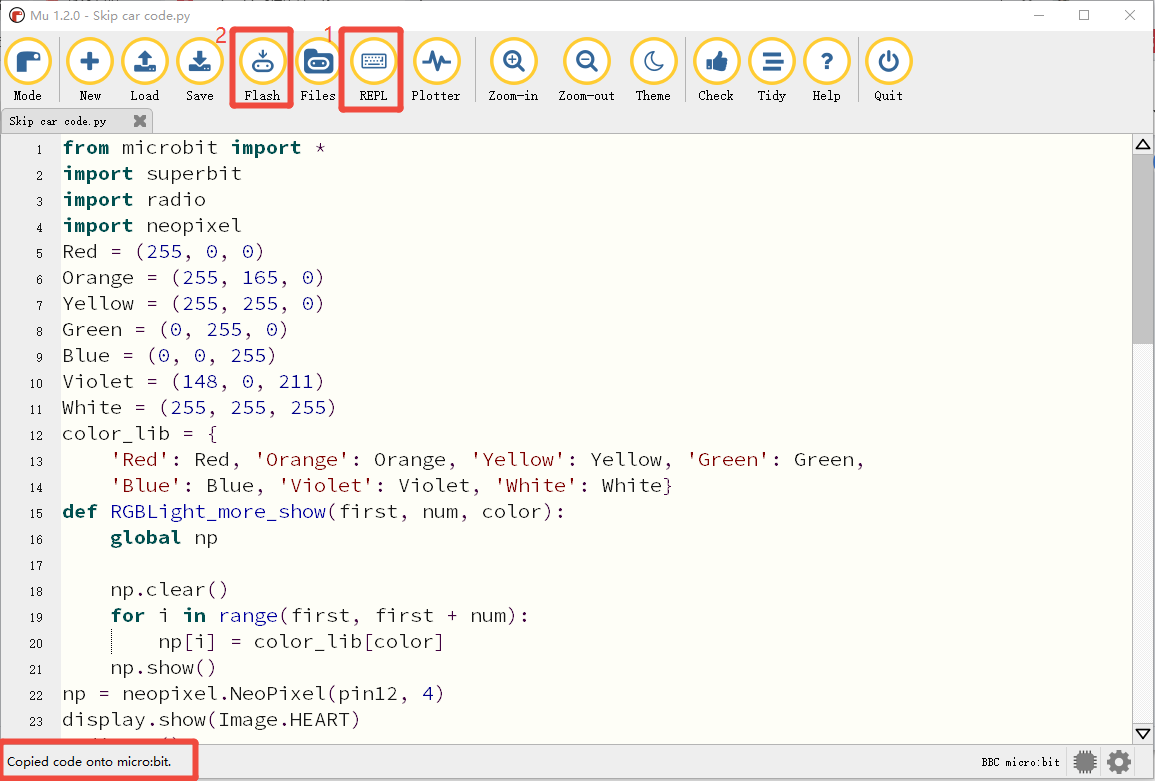Screen dimensions: 1155x781
Task: Create a New file
Action: (90, 70)
